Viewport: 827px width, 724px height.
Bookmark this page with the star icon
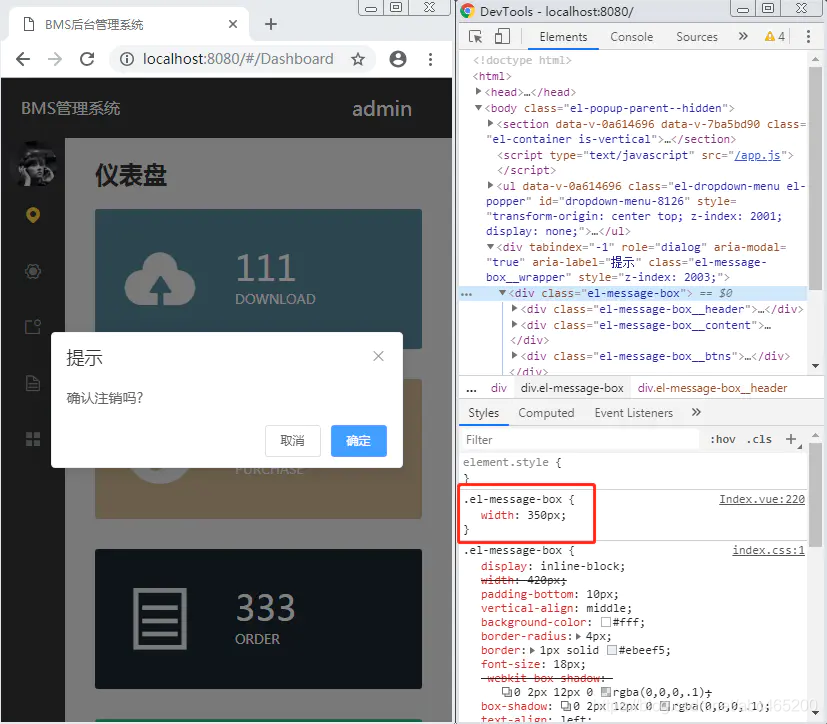(x=358, y=59)
